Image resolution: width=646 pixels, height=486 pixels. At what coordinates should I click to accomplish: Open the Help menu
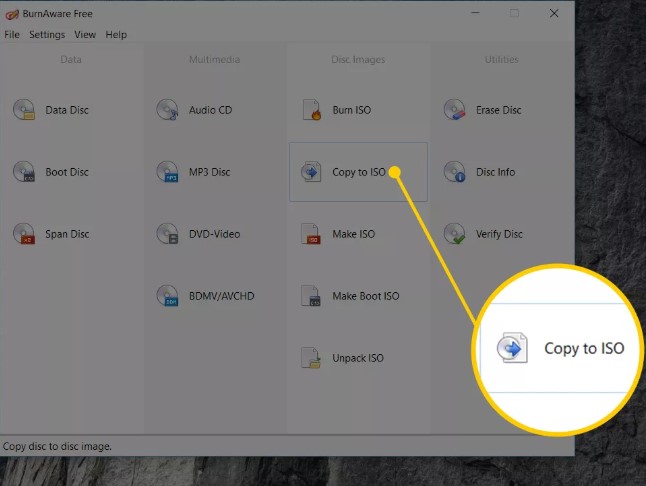point(116,35)
